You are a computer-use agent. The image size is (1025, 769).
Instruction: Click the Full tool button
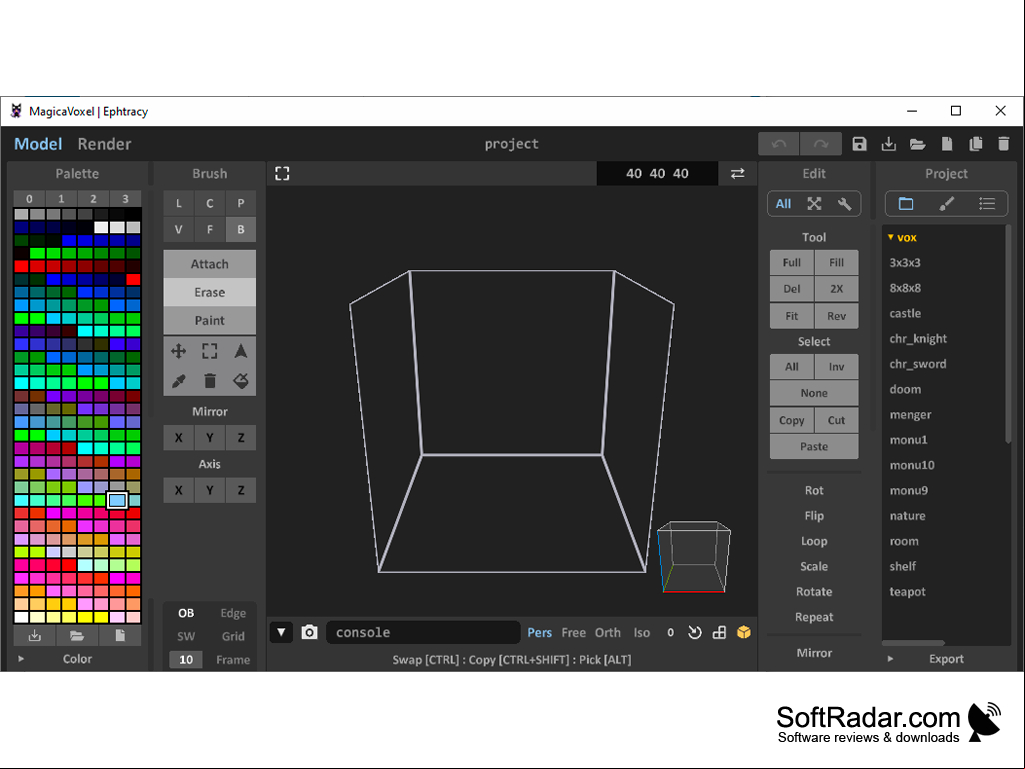tap(792, 262)
